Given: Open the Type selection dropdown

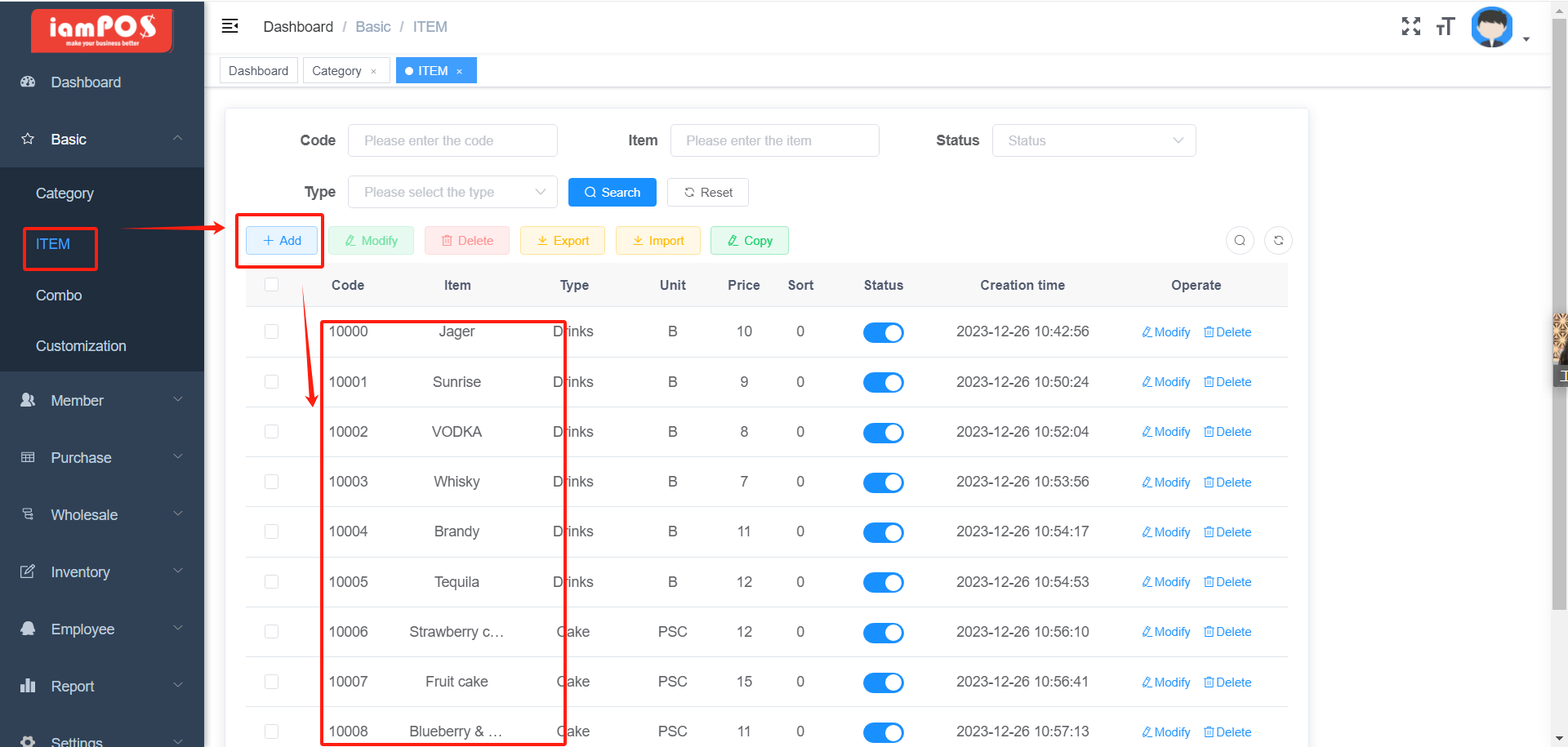Looking at the screenshot, I should [452, 193].
